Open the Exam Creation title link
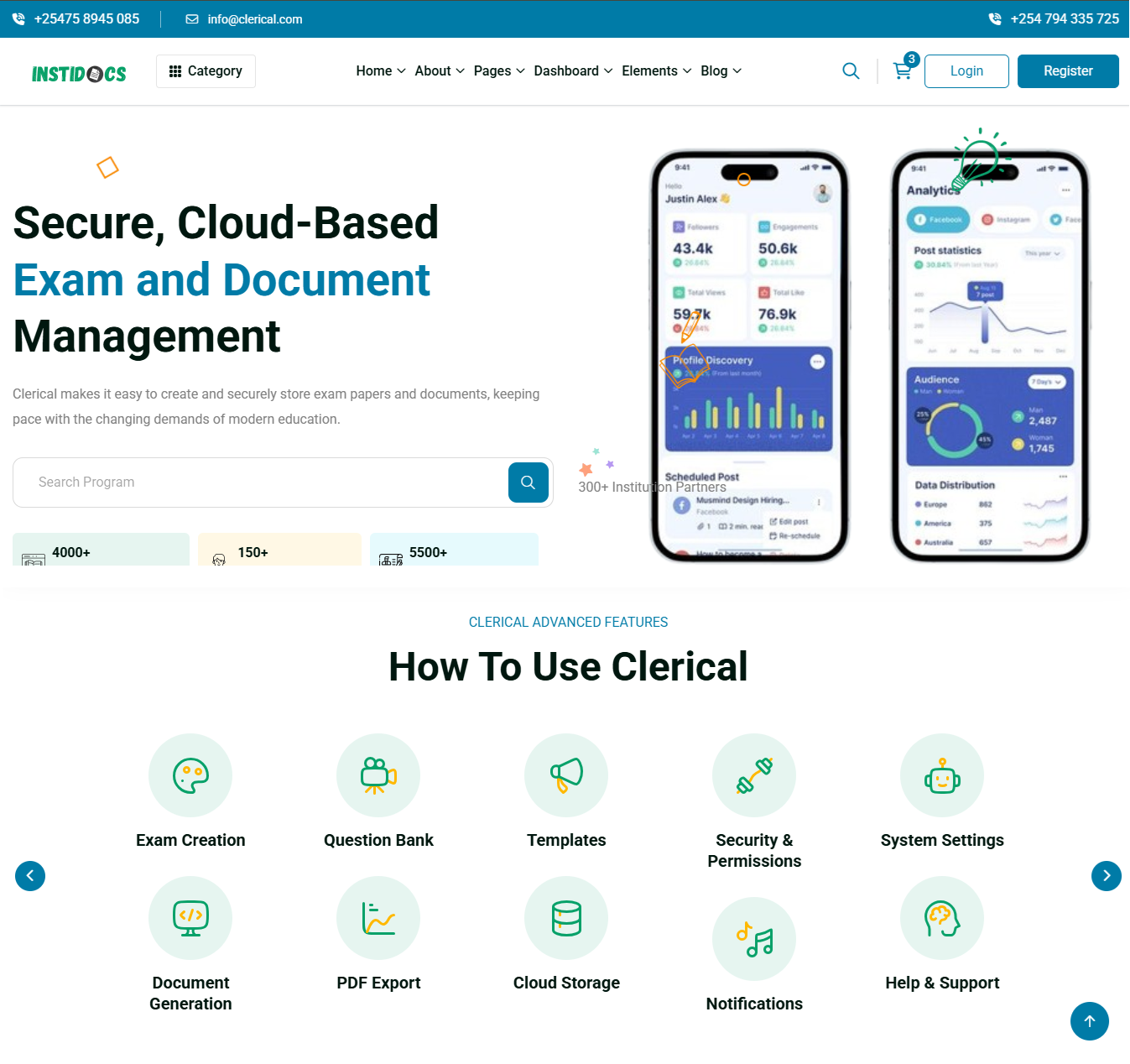This screenshot has width=1130, height=1064. coord(190,840)
